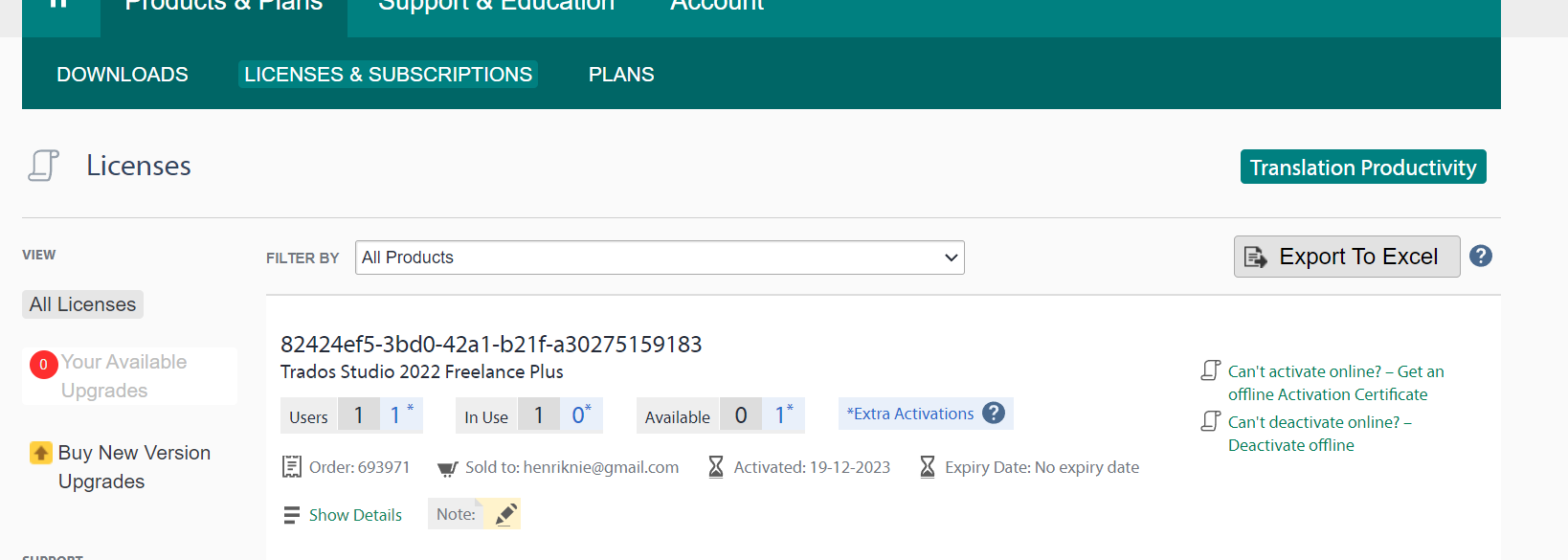The image size is (1568, 560).
Task: Open Support & Education menu
Action: 496,6
